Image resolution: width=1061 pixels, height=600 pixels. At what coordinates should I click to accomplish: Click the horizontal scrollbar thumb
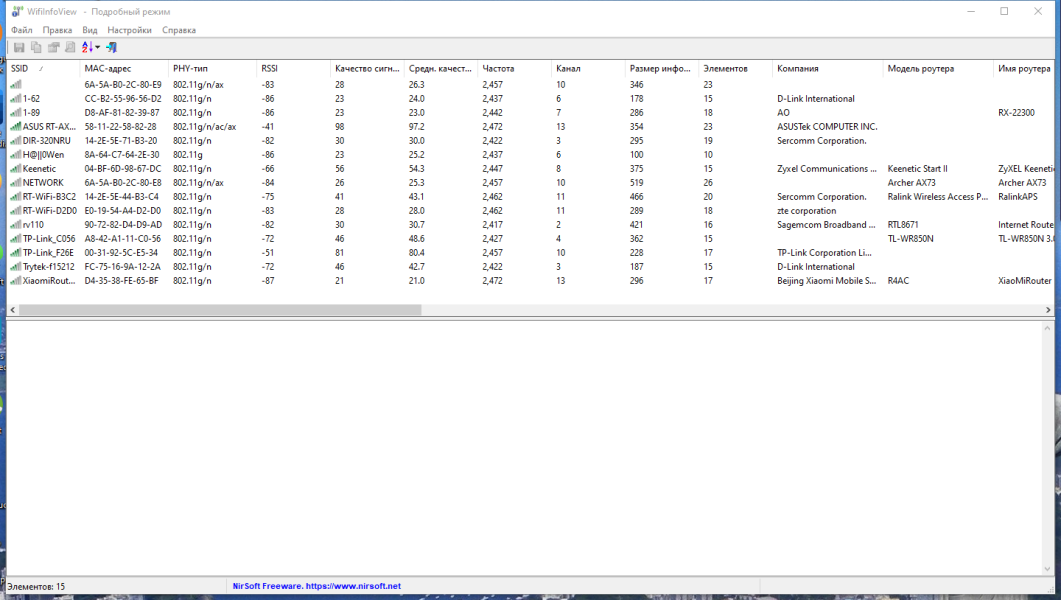(220, 309)
